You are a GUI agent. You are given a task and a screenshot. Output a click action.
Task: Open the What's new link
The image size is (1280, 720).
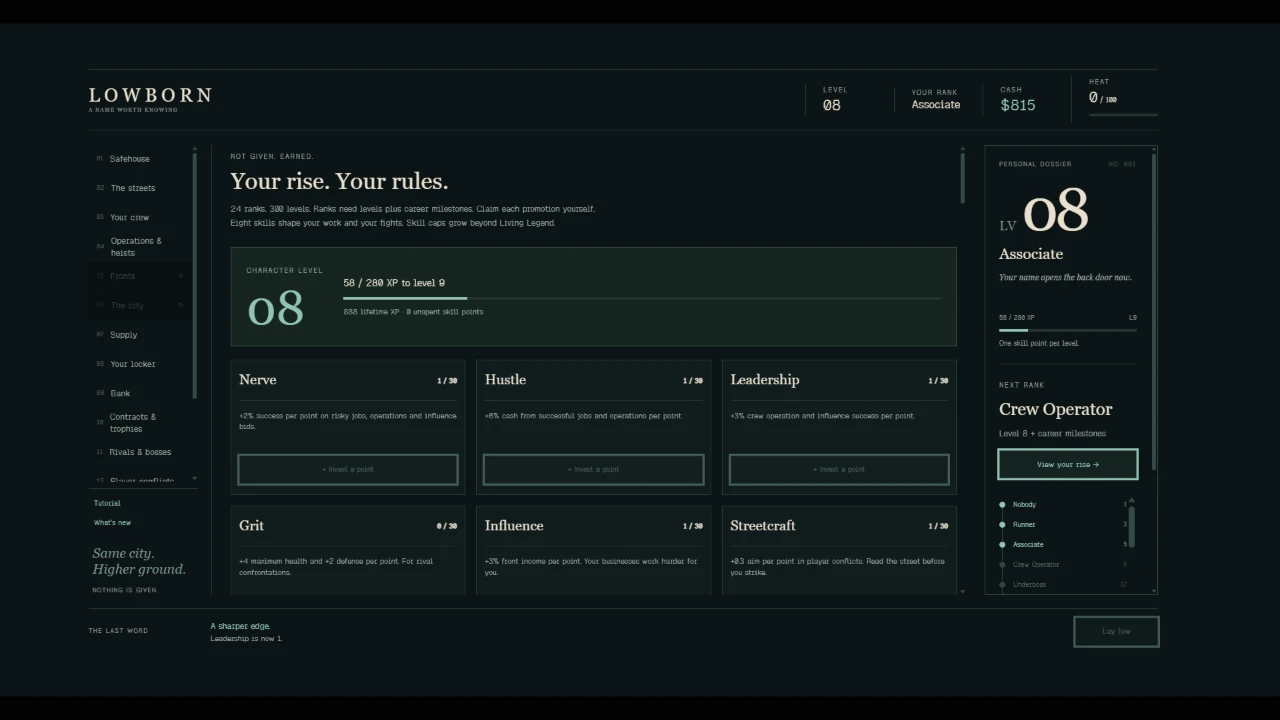[112, 523]
